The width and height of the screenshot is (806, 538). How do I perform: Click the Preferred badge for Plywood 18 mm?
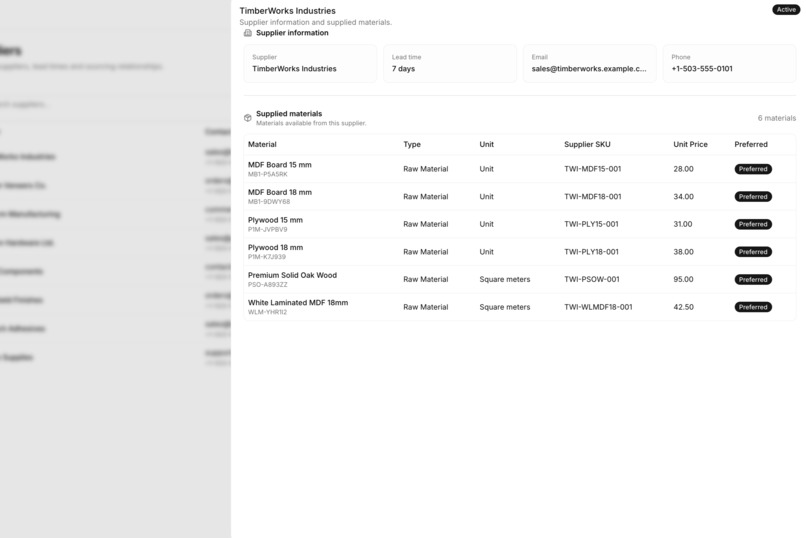coord(753,252)
